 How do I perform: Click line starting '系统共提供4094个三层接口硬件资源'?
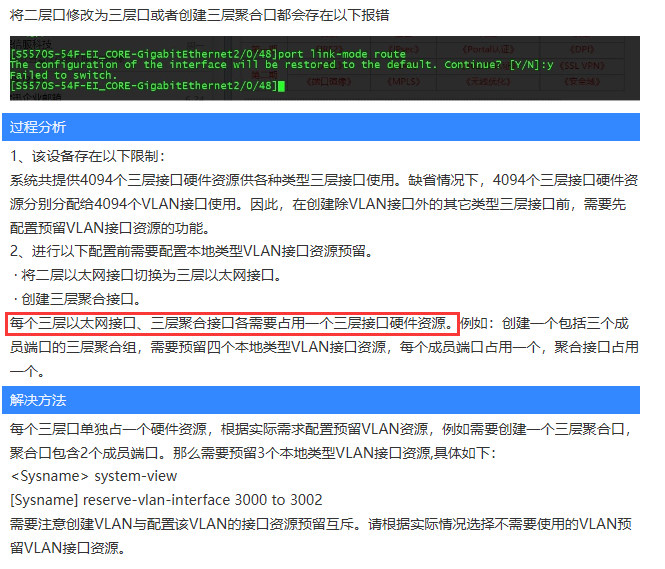[x=324, y=180]
